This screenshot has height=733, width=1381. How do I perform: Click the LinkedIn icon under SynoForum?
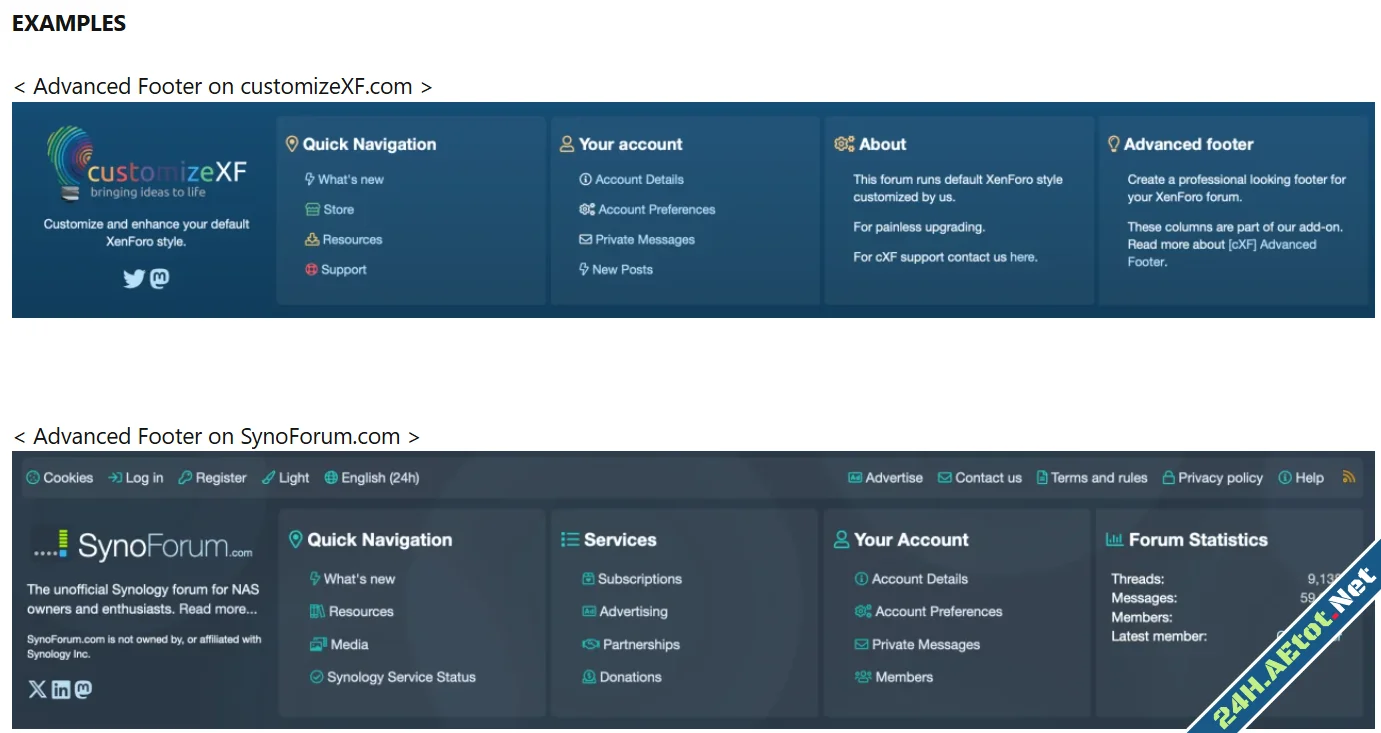click(61, 689)
